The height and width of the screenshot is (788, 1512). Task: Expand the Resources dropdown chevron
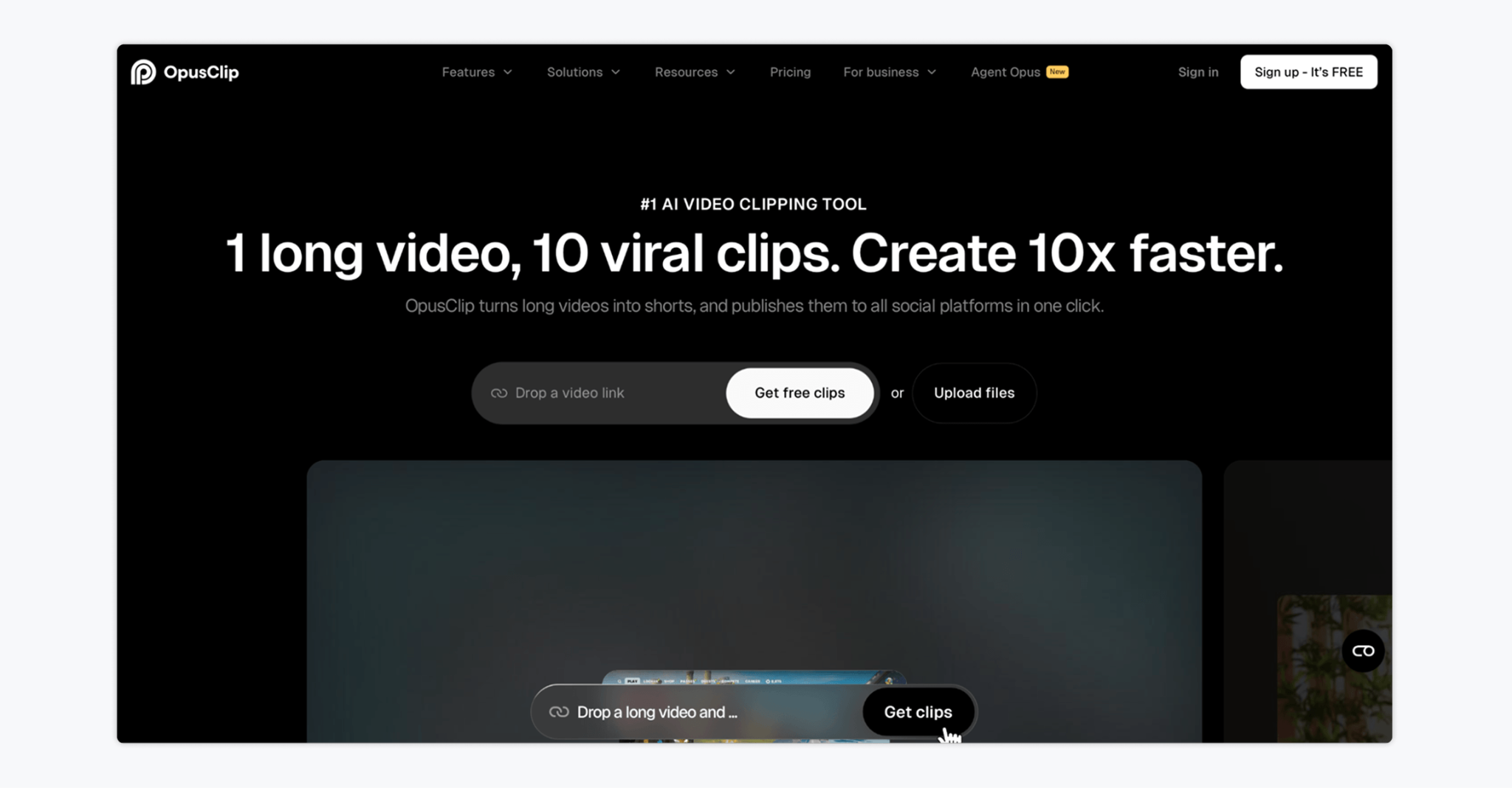pyautogui.click(x=731, y=72)
